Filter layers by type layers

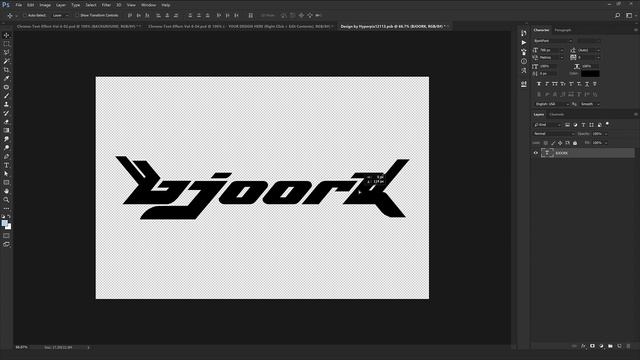pyautogui.click(x=583, y=124)
